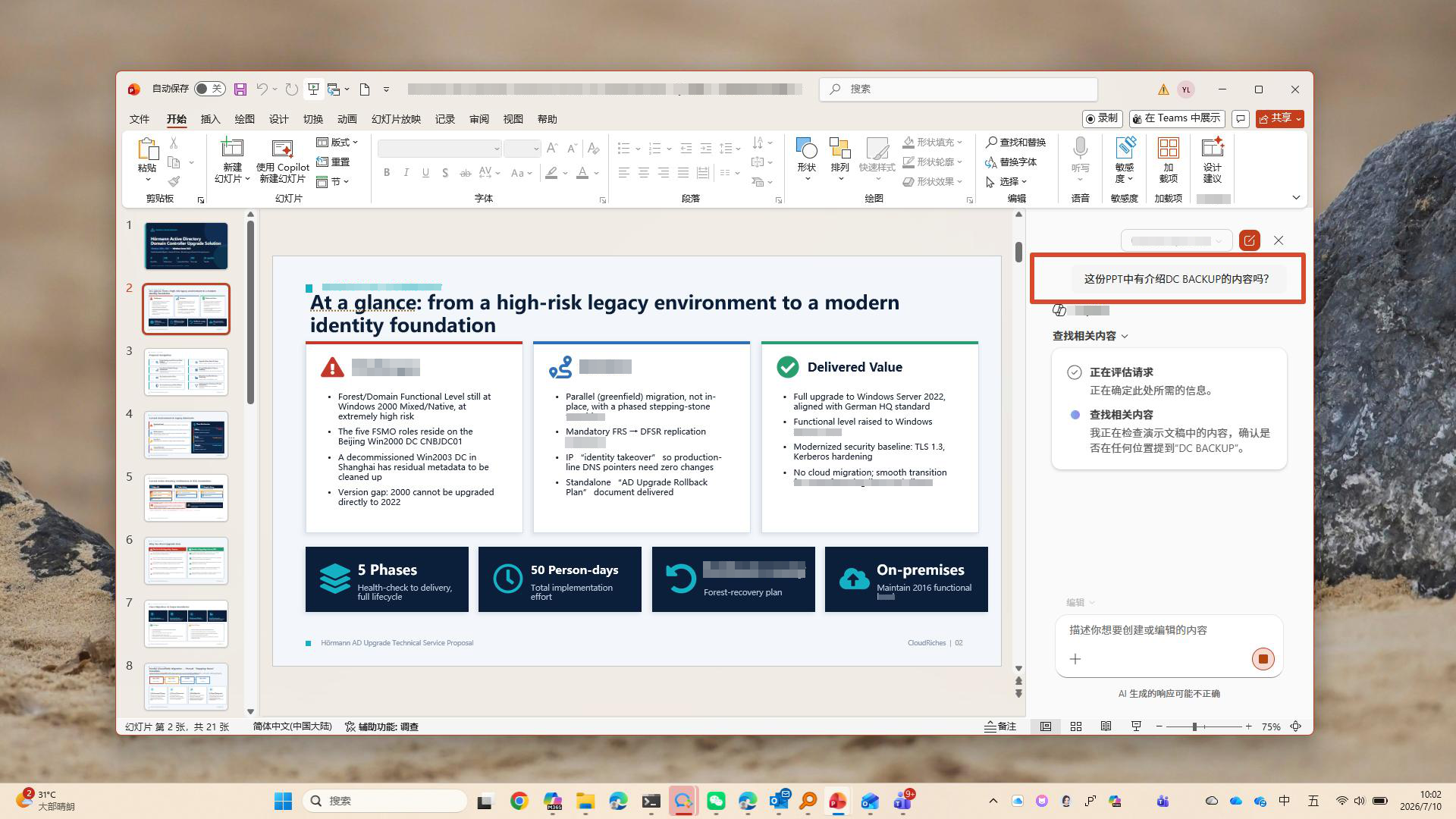Open the Add-ins icon

point(1168,149)
